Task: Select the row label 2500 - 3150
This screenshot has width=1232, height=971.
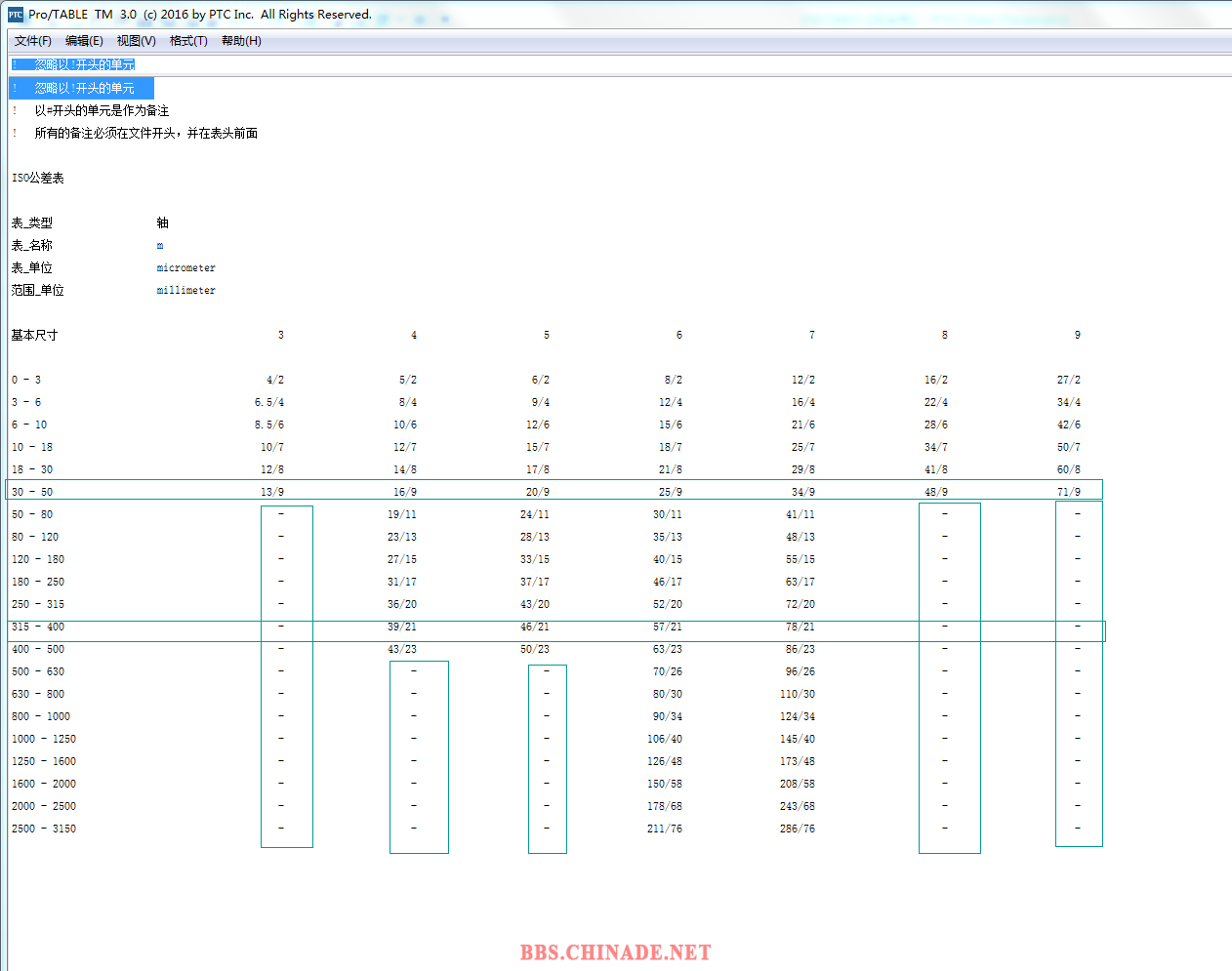Action: [x=44, y=829]
